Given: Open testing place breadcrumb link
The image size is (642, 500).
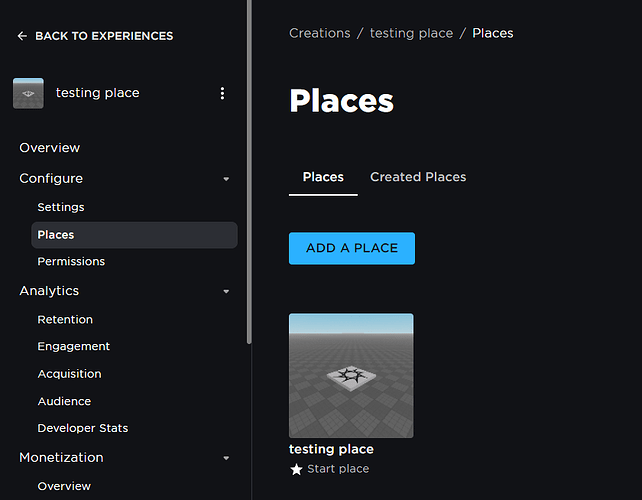Looking at the screenshot, I should tap(411, 33).
